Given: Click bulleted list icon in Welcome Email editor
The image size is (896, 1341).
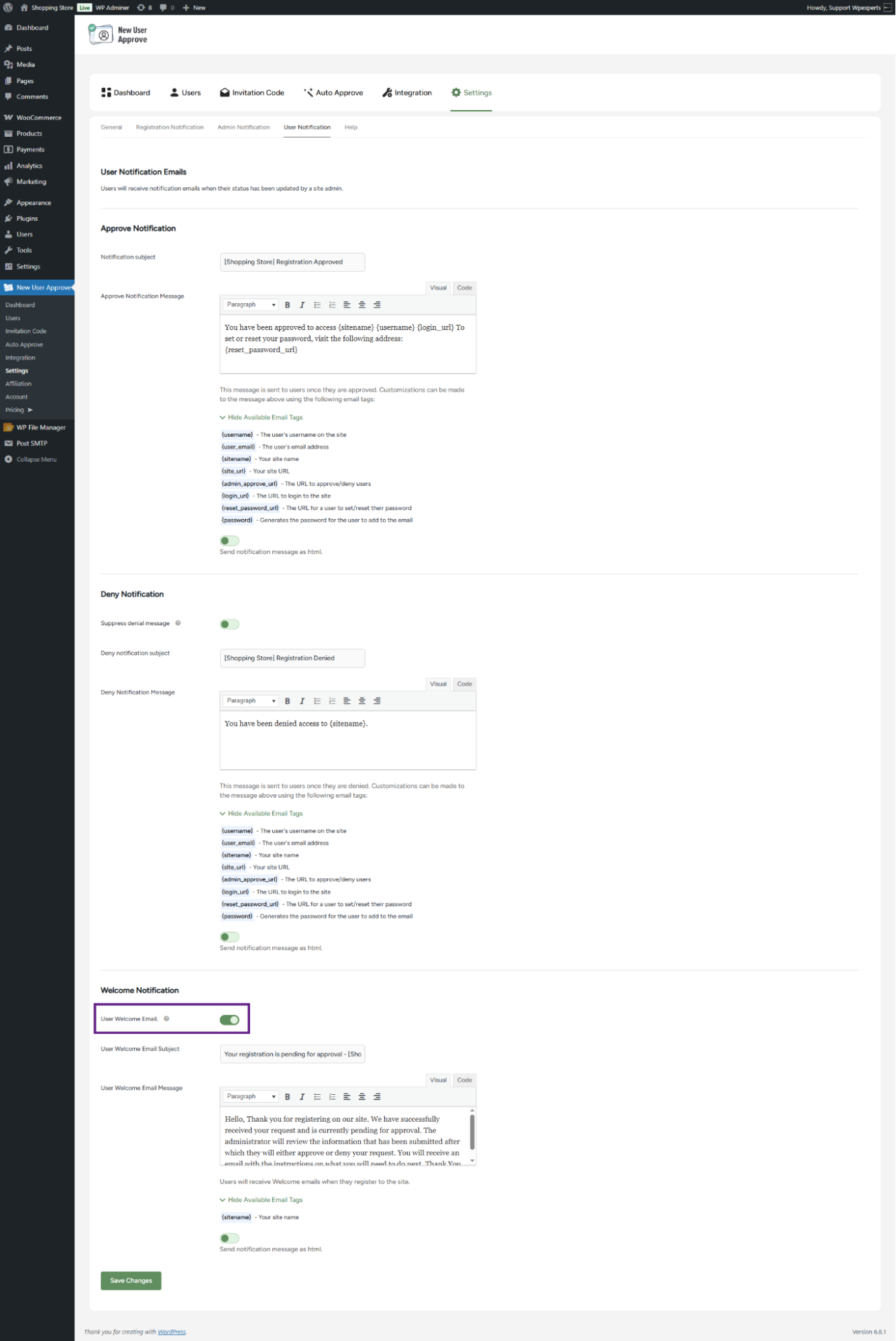Looking at the screenshot, I should pyautogui.click(x=317, y=1097).
